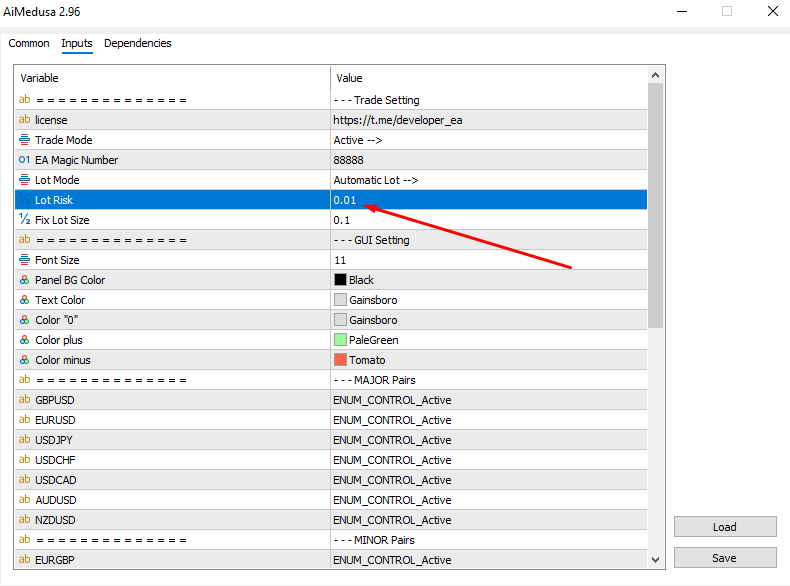Click the license string type icon
This screenshot has height=586, width=790.
click(x=25, y=120)
